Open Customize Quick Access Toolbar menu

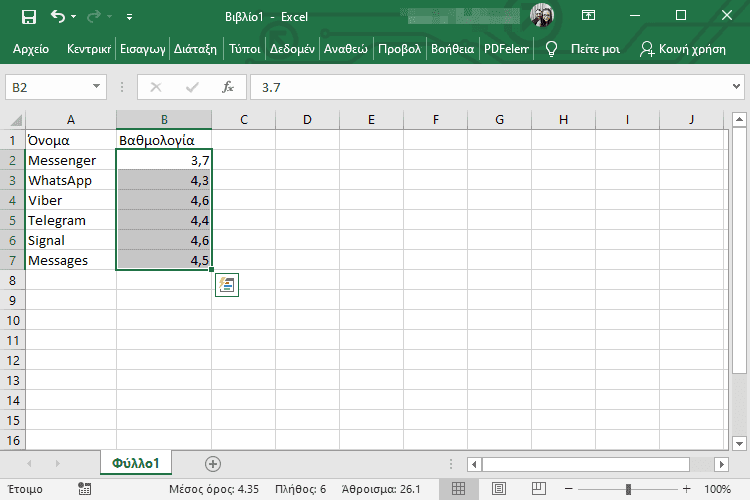(129, 17)
